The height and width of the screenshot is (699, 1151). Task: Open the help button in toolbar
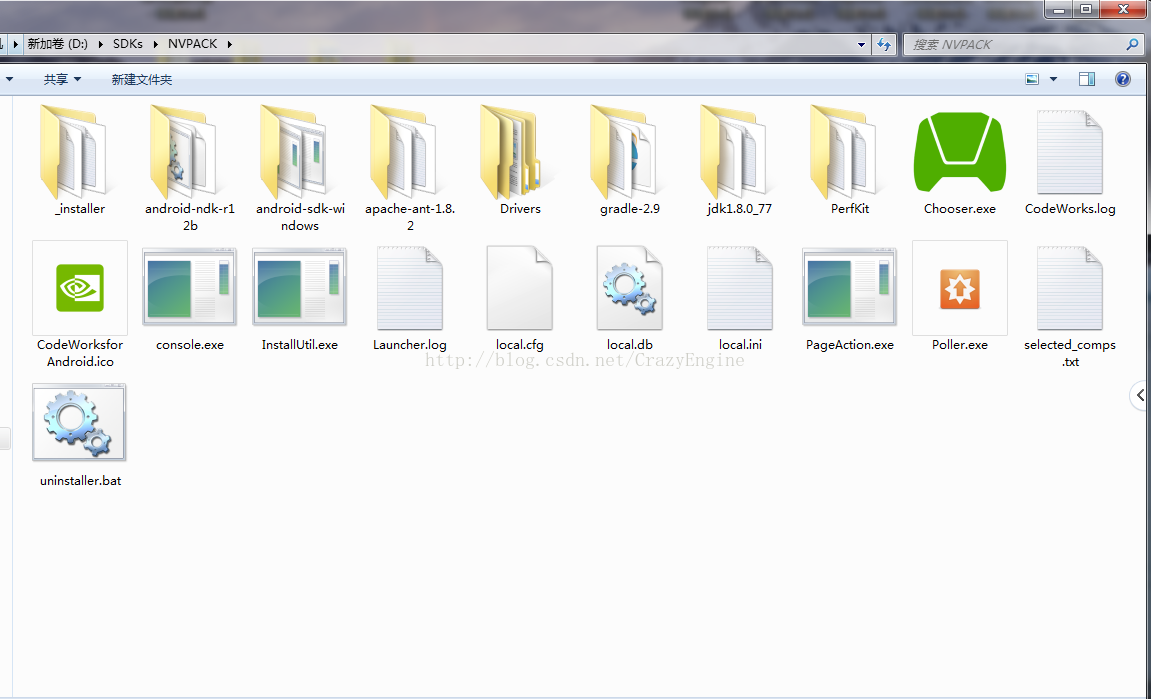(1123, 79)
